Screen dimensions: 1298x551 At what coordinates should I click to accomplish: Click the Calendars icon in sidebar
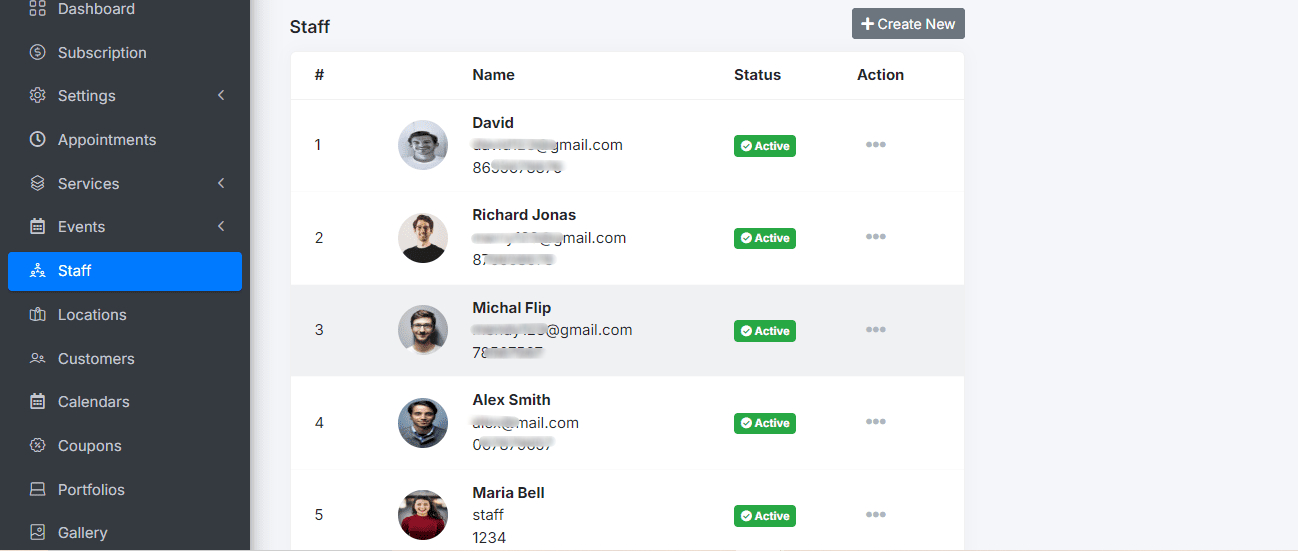pyautogui.click(x=38, y=401)
